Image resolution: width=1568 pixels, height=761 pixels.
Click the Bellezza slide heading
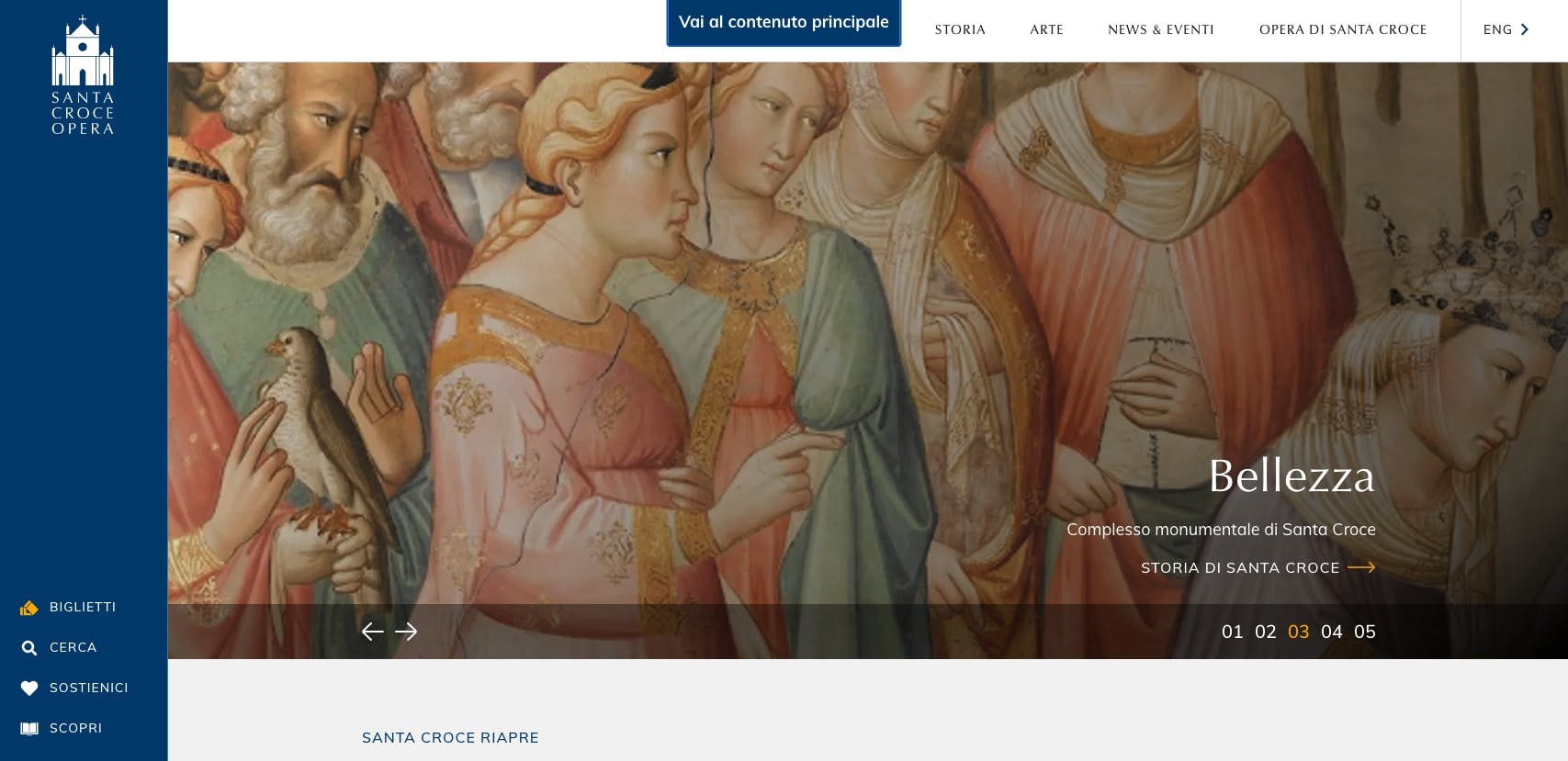[1292, 476]
